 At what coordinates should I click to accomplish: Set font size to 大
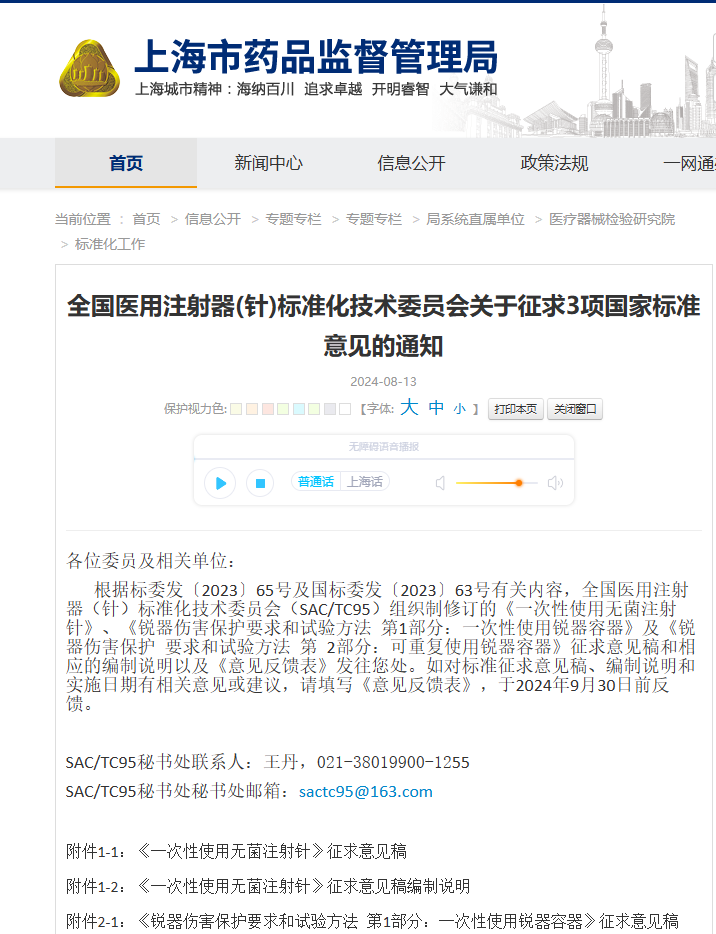point(409,408)
